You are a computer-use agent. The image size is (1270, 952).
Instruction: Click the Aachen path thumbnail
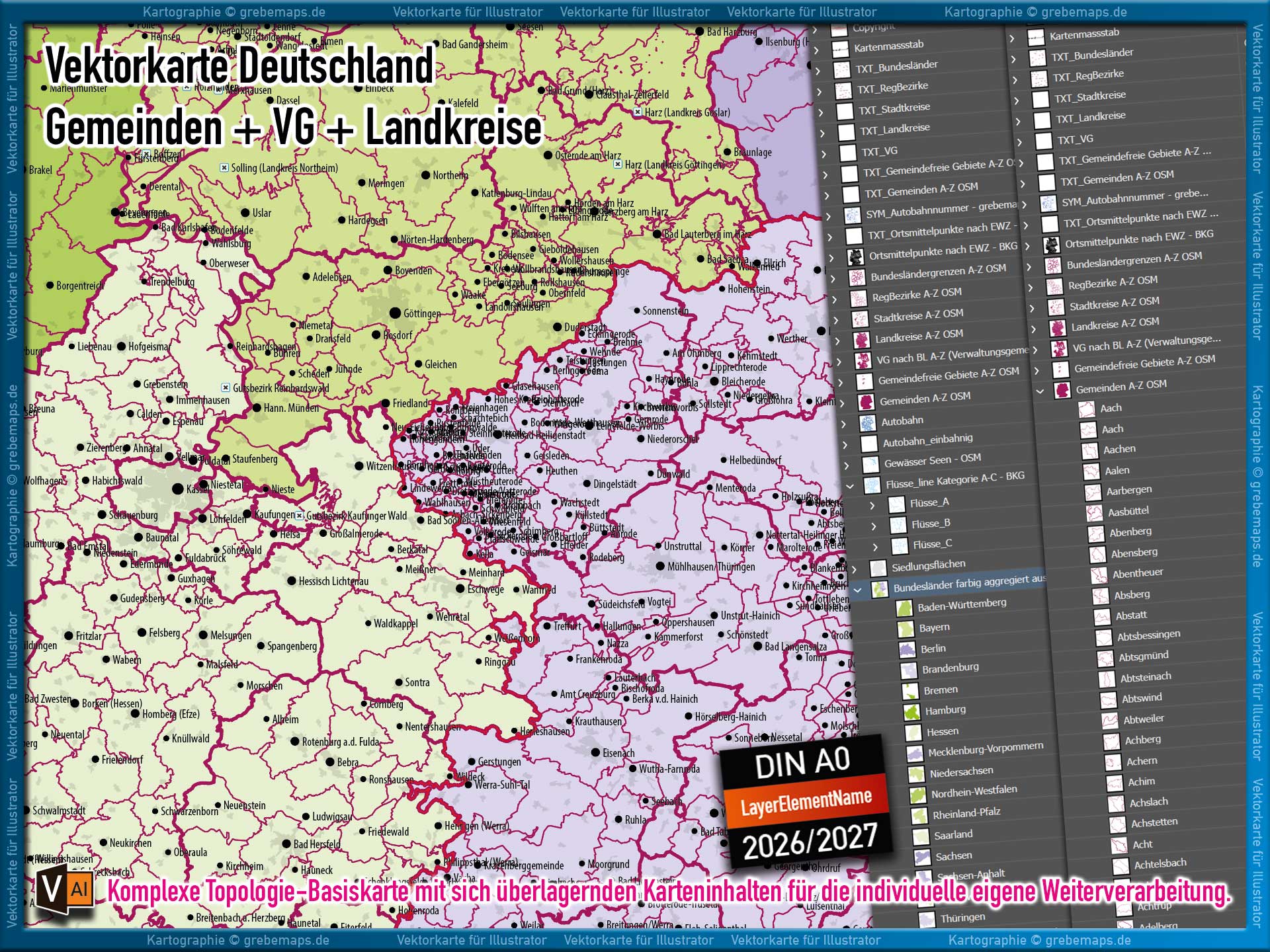pos(1090,452)
